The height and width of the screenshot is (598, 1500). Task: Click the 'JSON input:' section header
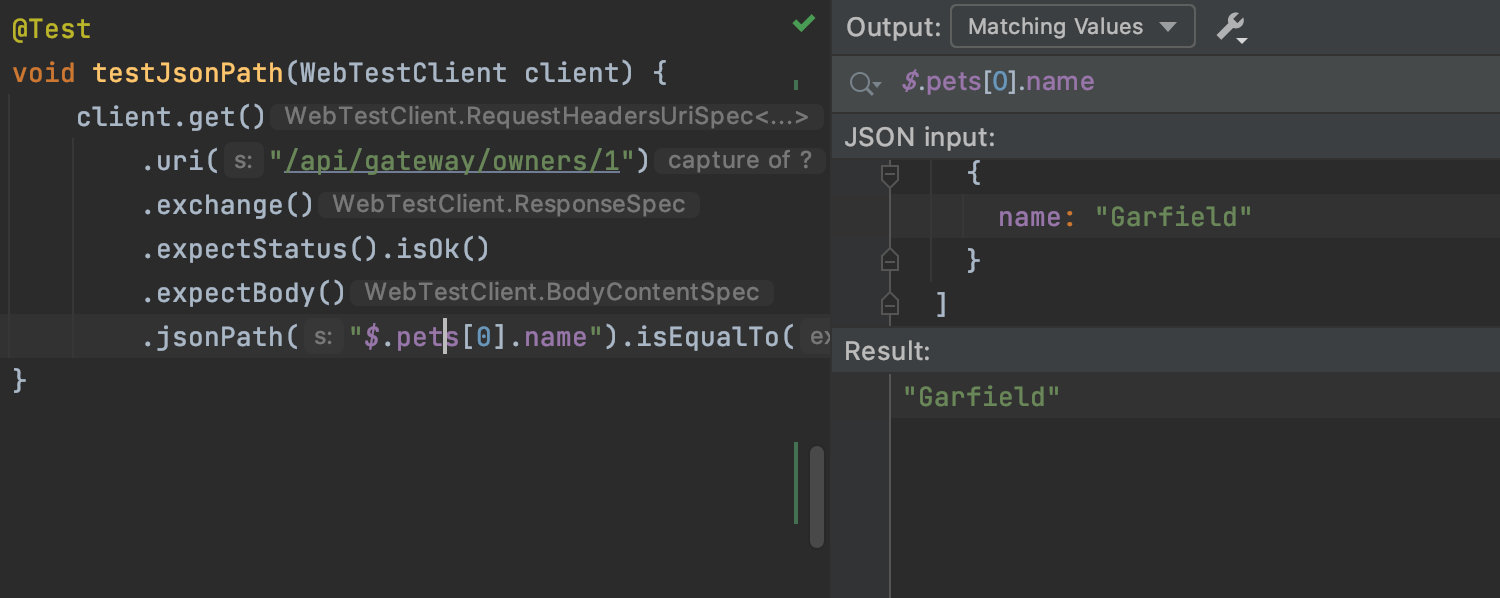(x=919, y=137)
